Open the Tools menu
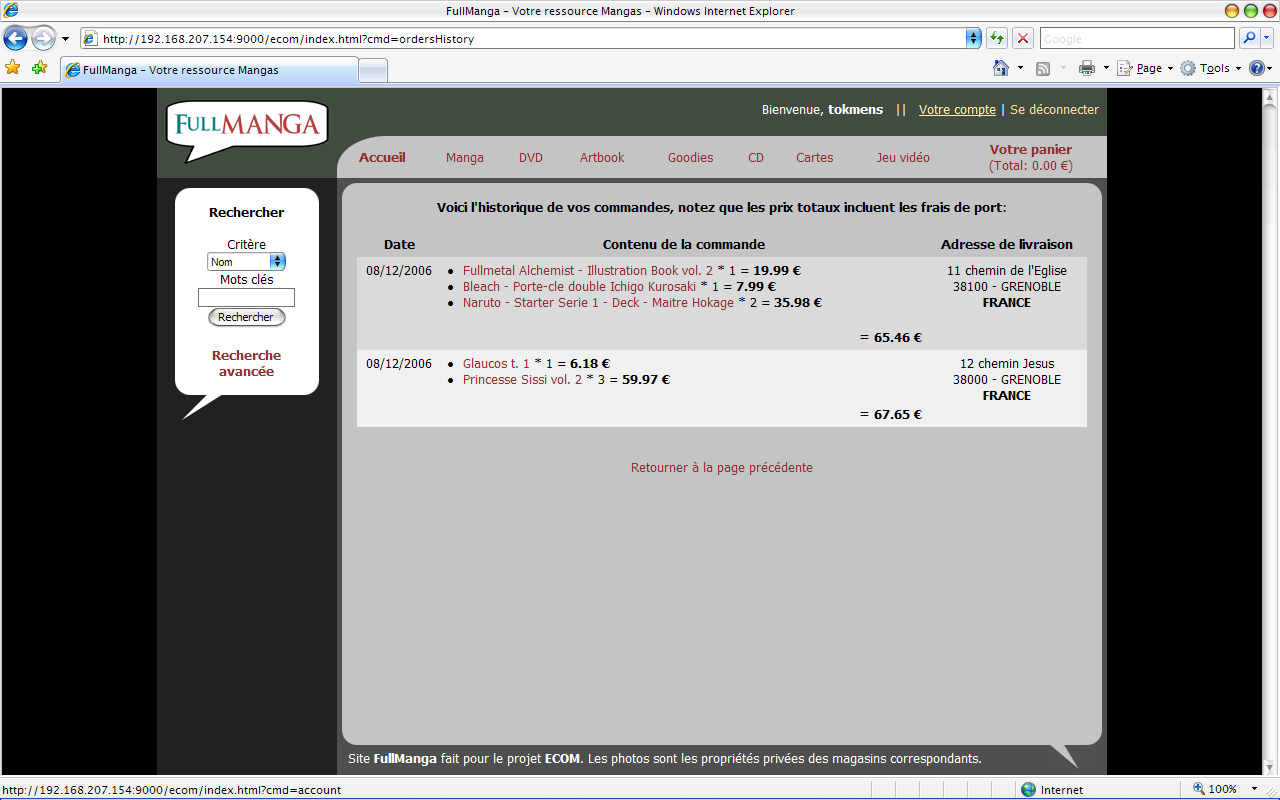The width and height of the screenshot is (1280, 800). 1210,68
